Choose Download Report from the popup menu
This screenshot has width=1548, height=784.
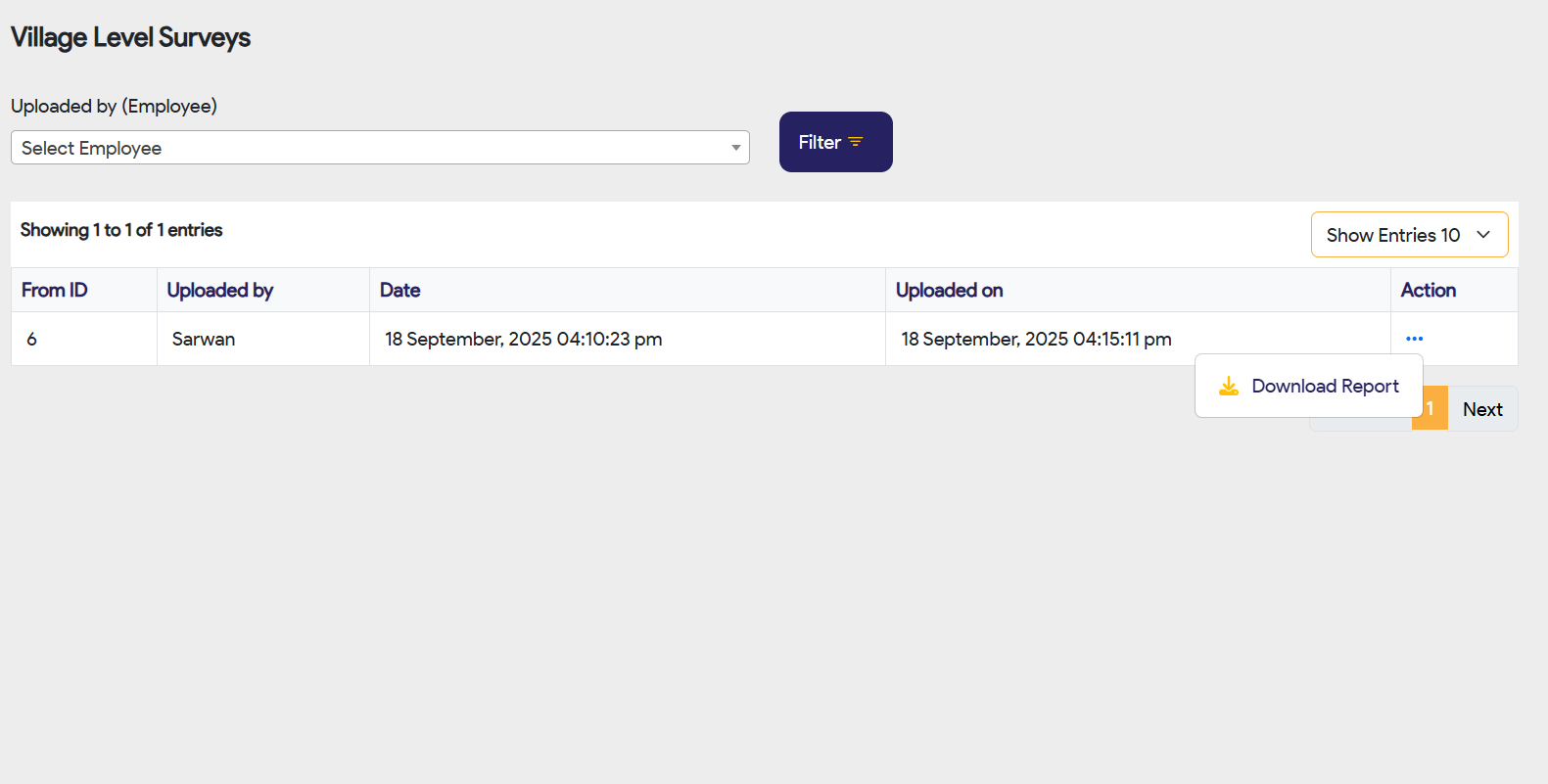tap(1325, 387)
